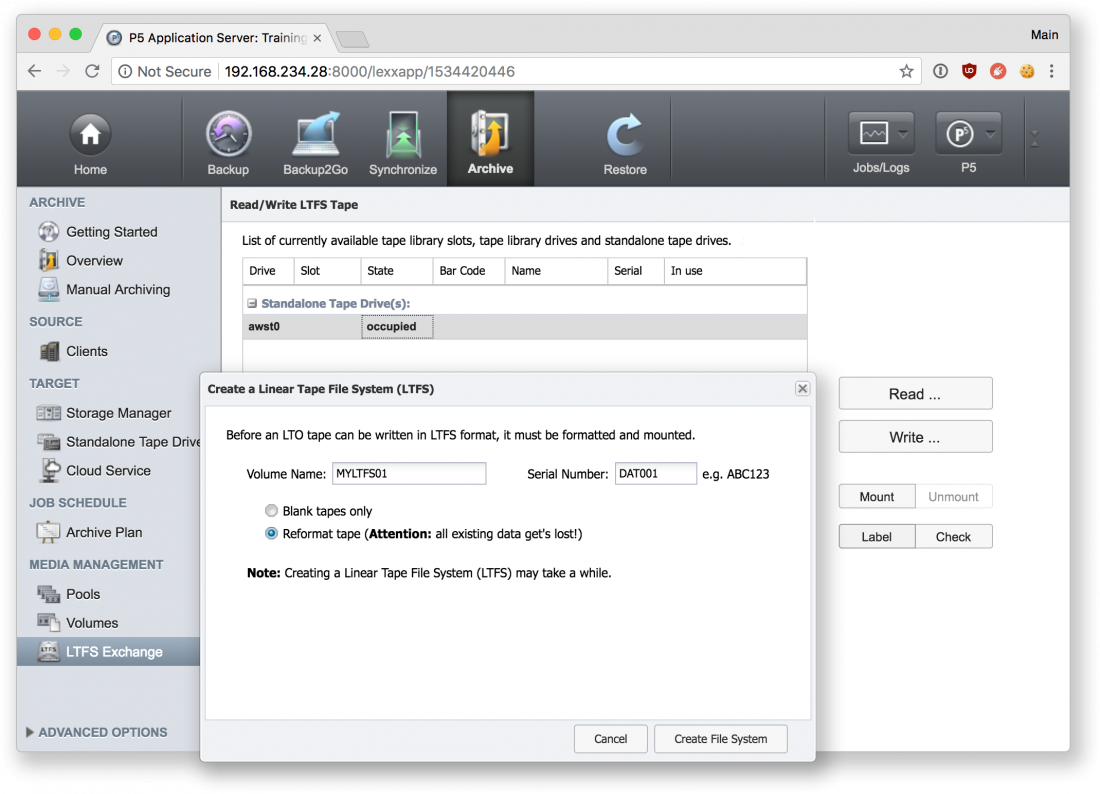Sort by the Bar Code column header
1100x794 pixels.
click(469, 271)
